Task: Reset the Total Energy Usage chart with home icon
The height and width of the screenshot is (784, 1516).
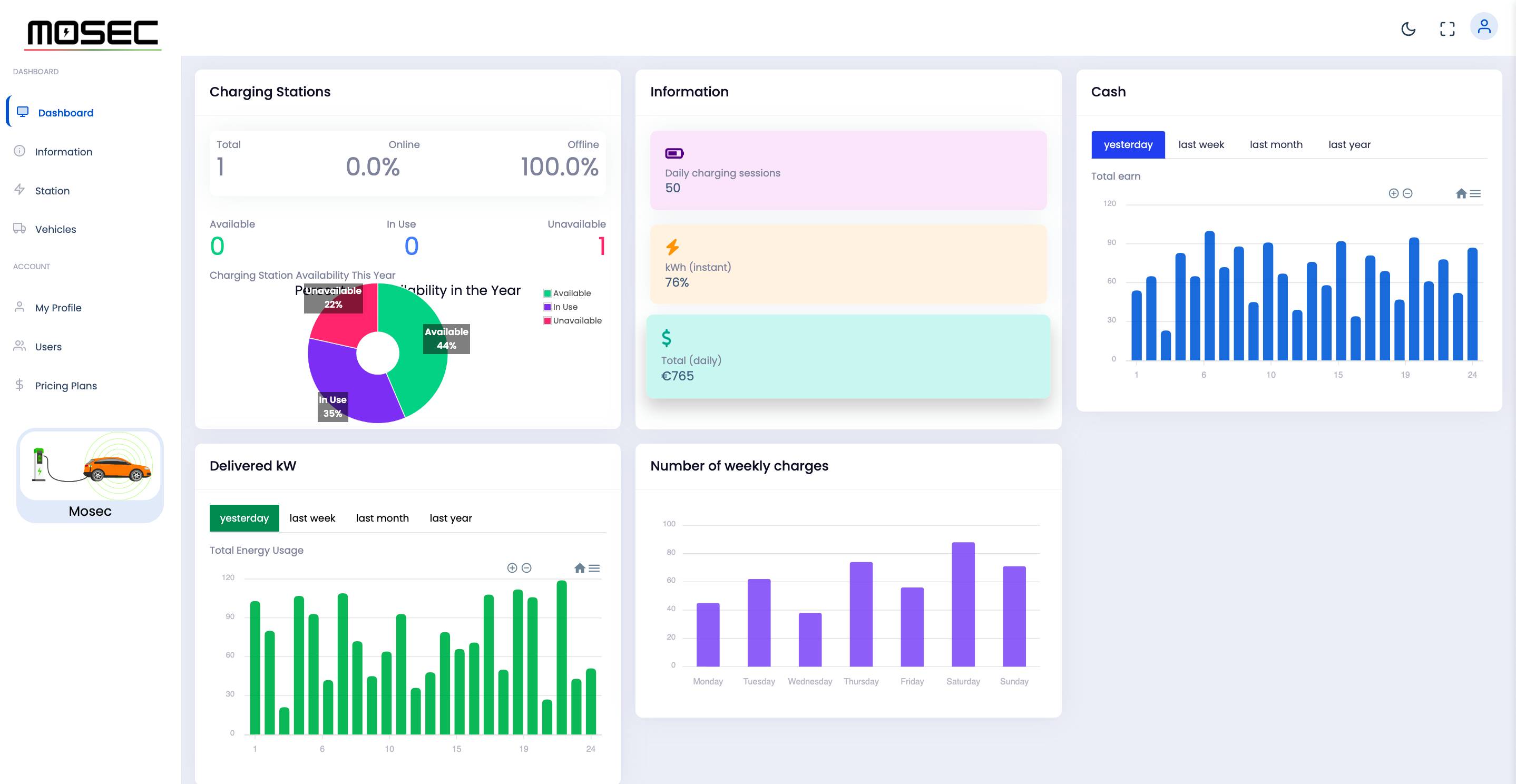Action: (579, 568)
